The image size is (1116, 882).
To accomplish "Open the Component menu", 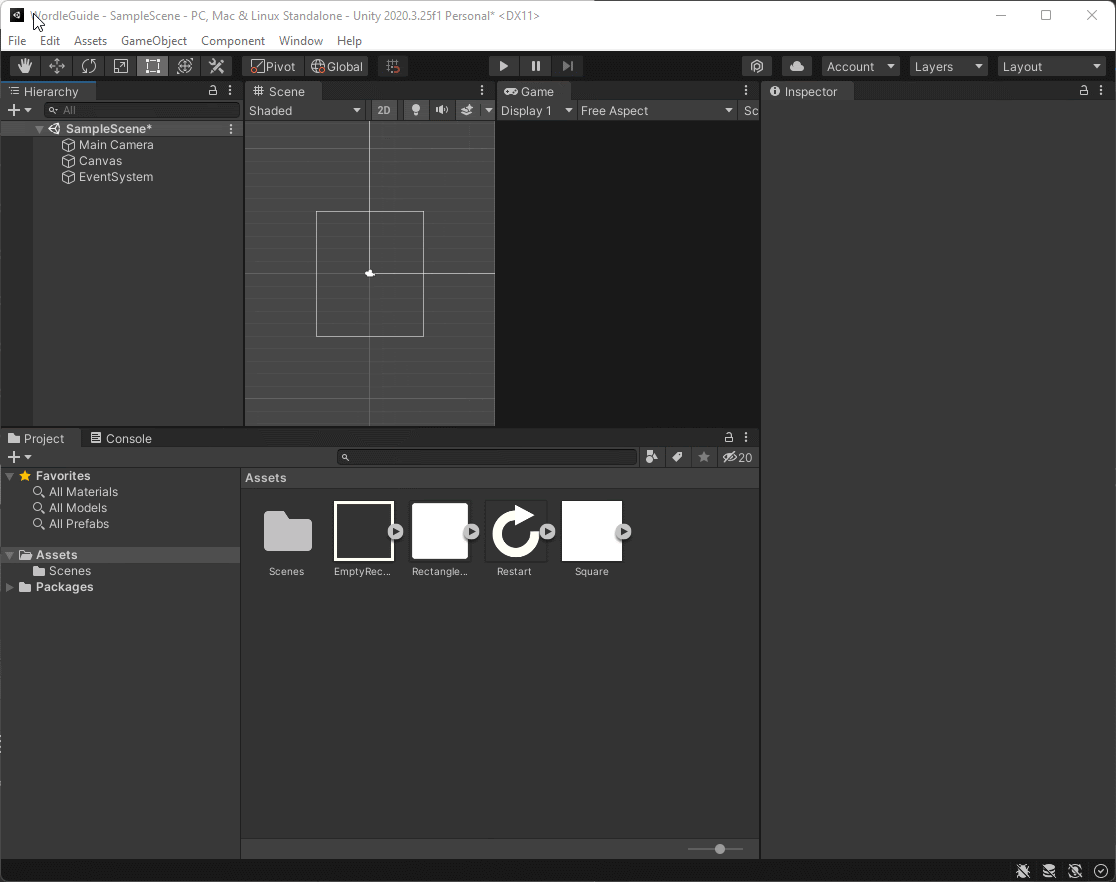I will (x=233, y=41).
